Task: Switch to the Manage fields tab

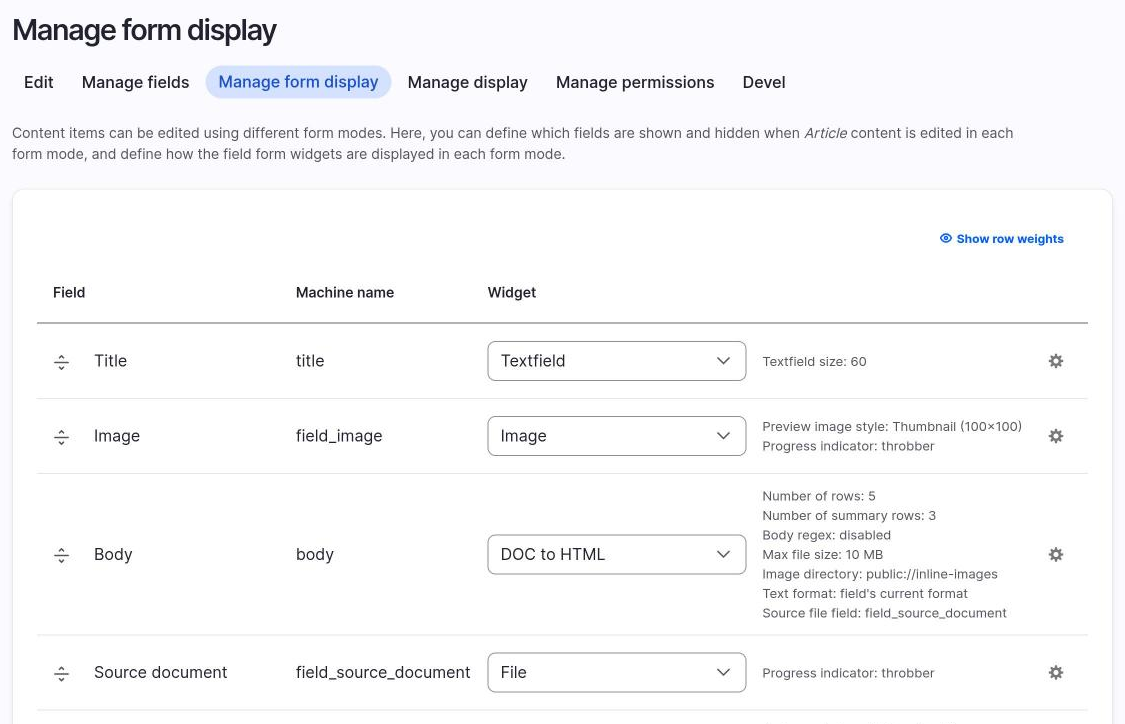Action: [136, 83]
